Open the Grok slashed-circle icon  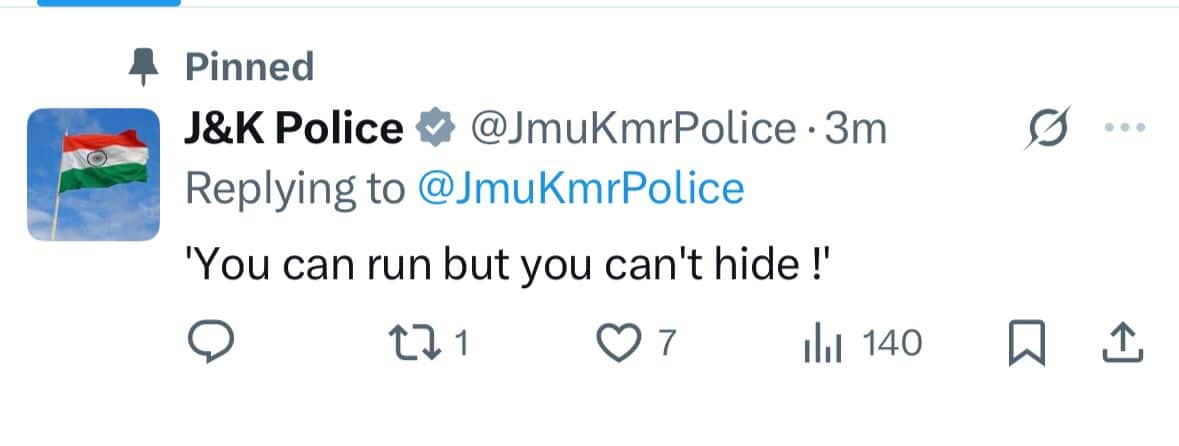(1046, 129)
